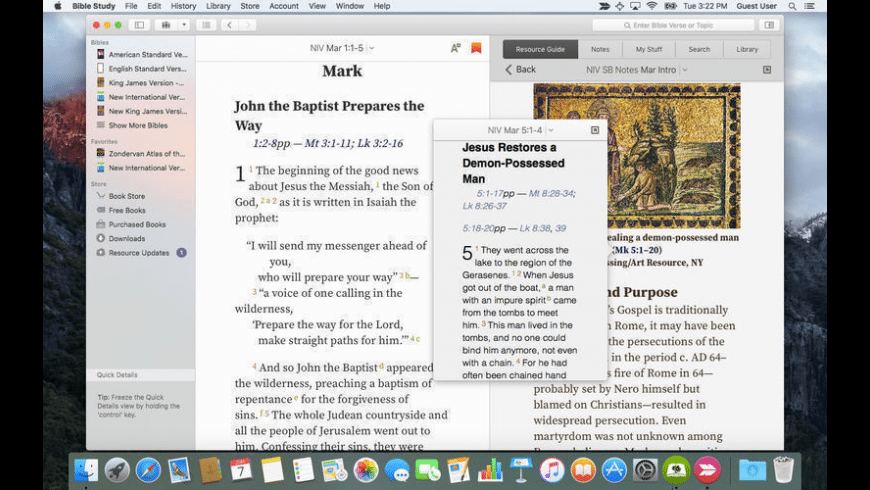870x490 pixels.
Task: Switch to the Library tab
Action: tap(747, 49)
